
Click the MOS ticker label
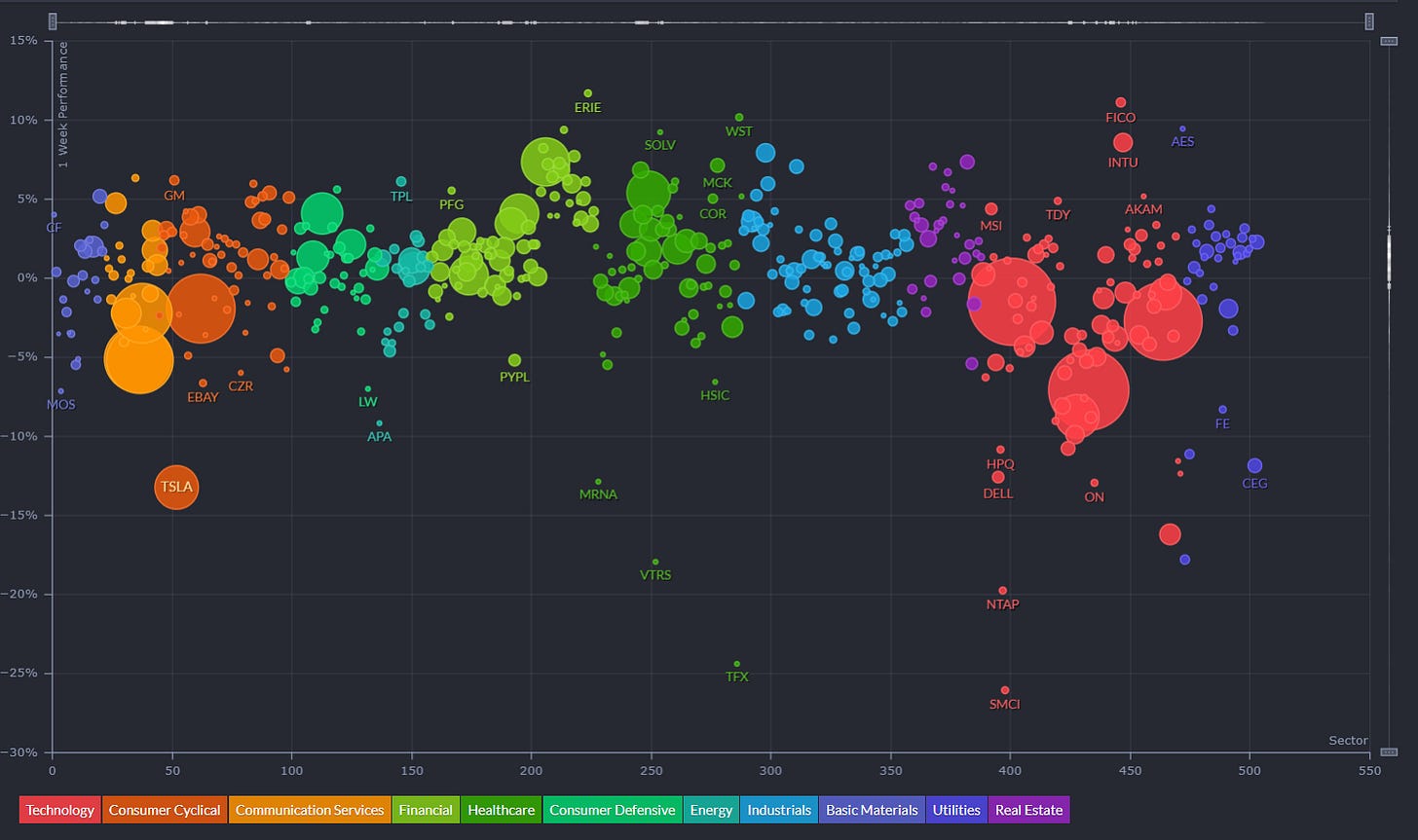[x=60, y=405]
